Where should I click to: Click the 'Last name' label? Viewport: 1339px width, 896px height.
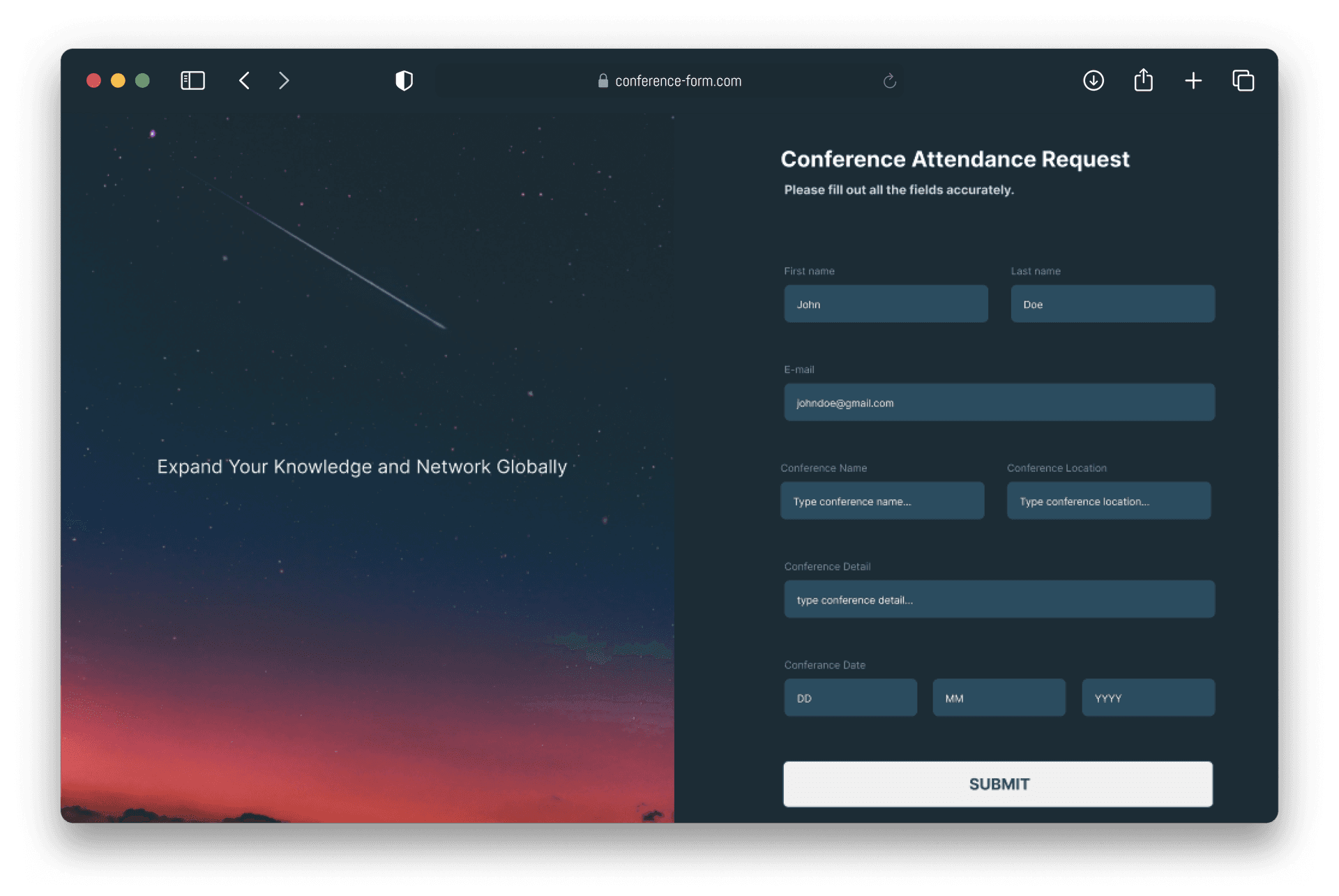[x=1036, y=271]
